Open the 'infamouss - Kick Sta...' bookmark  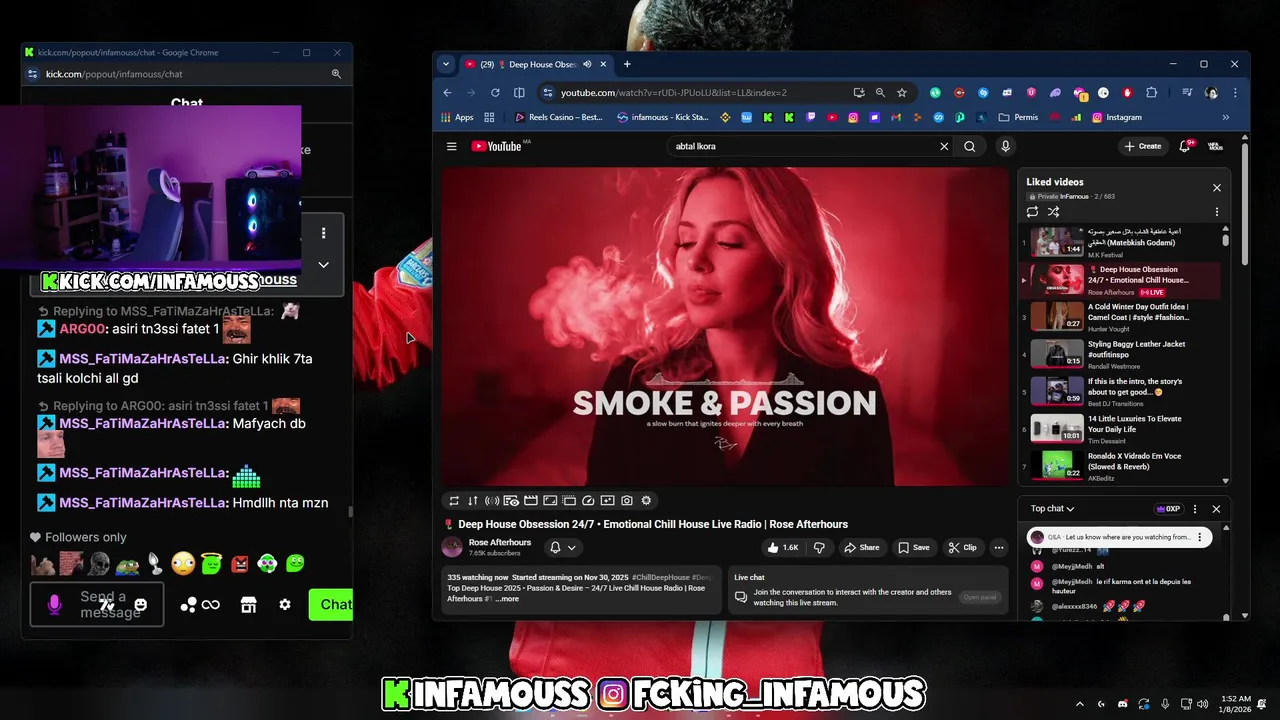click(662, 117)
